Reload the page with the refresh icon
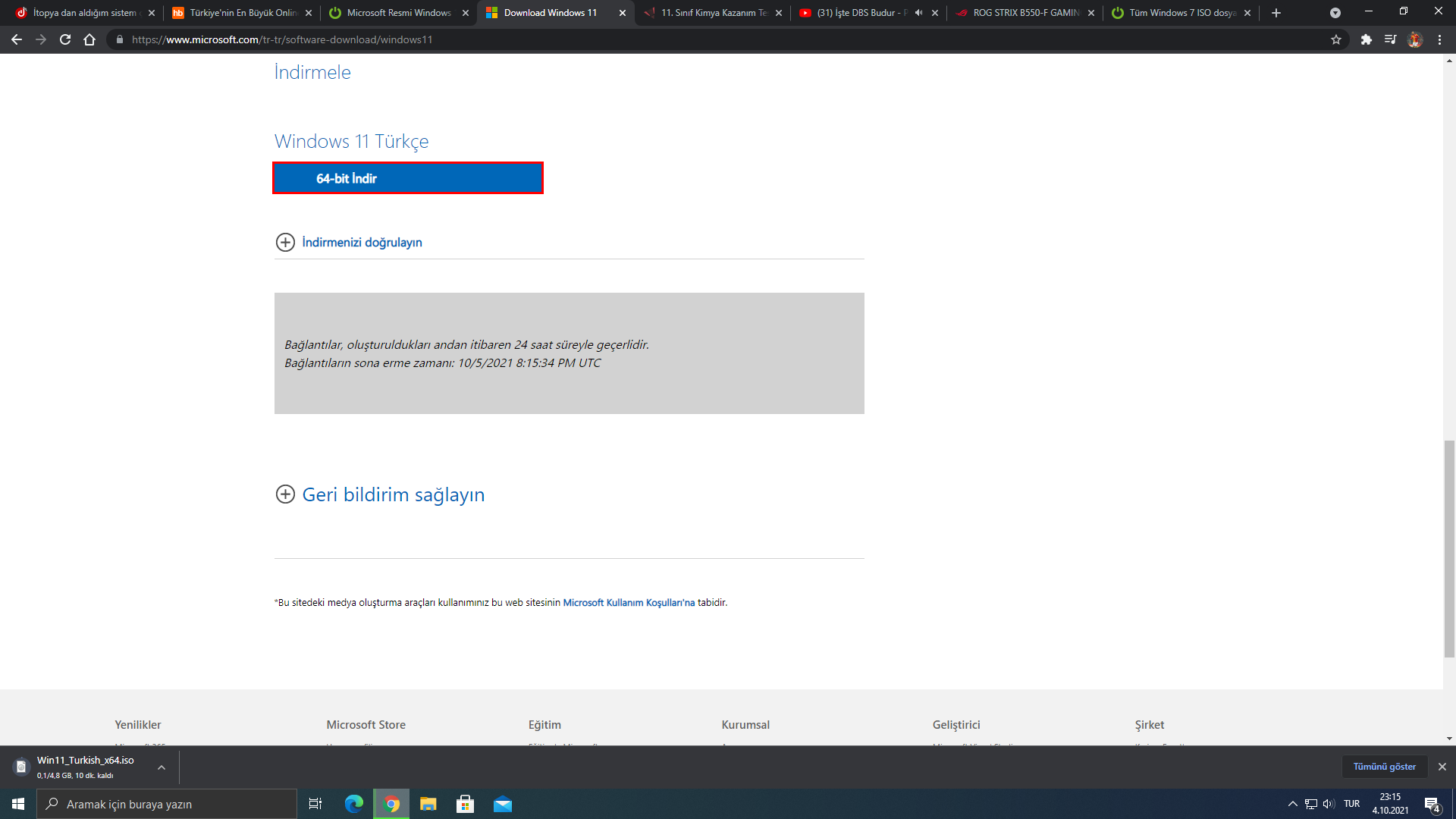The height and width of the screenshot is (819, 1456). coord(65,39)
